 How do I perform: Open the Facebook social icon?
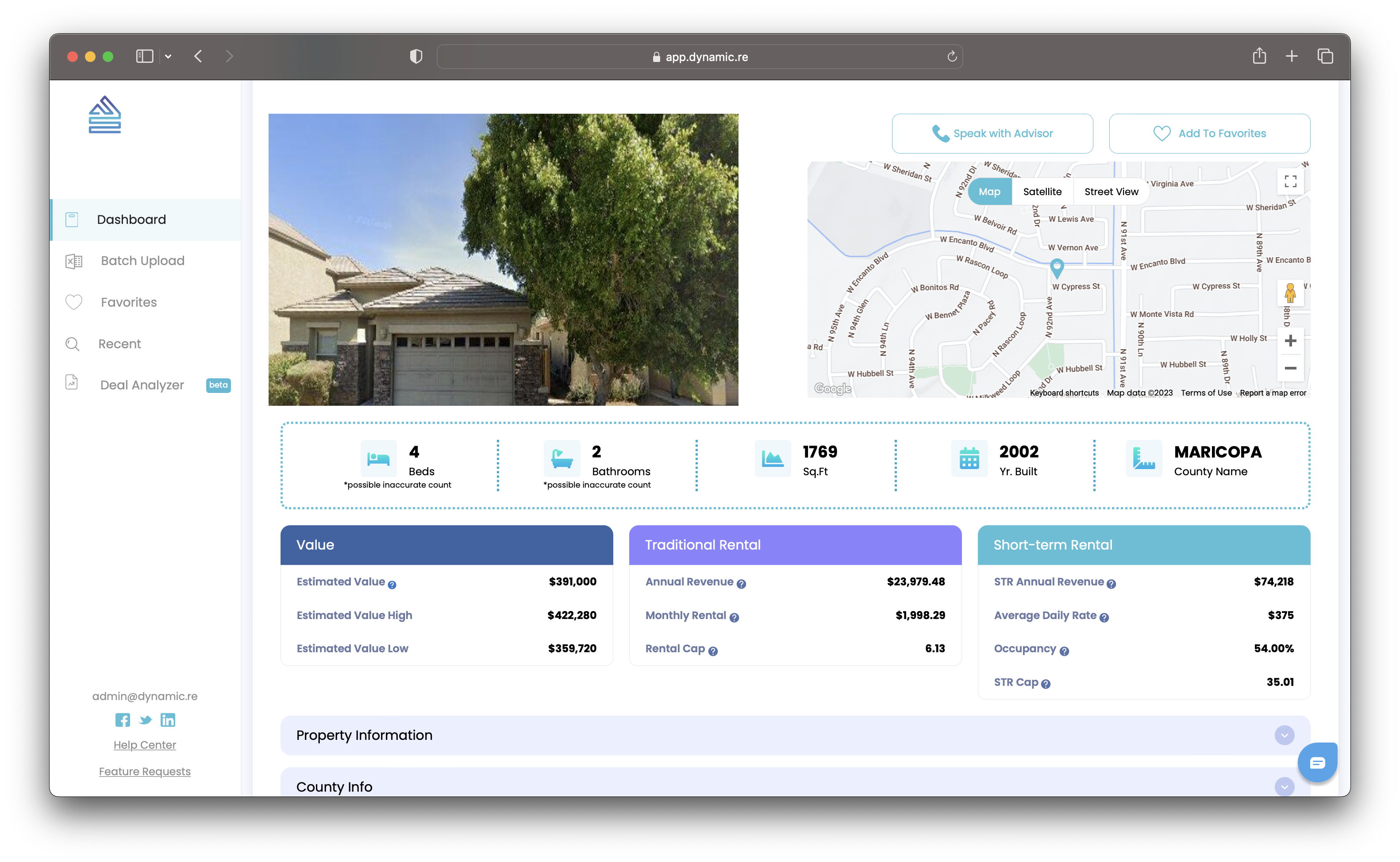pos(122,720)
